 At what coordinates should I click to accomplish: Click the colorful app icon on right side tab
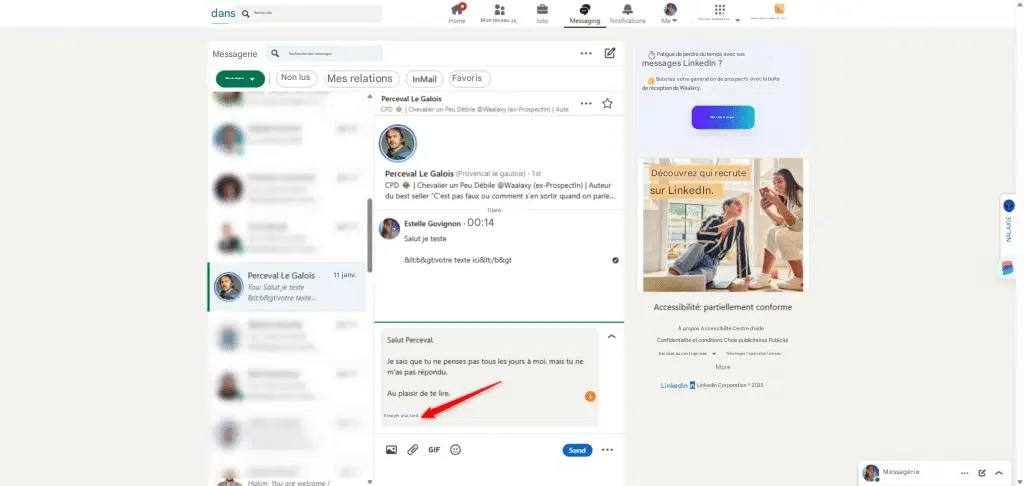(x=1008, y=268)
